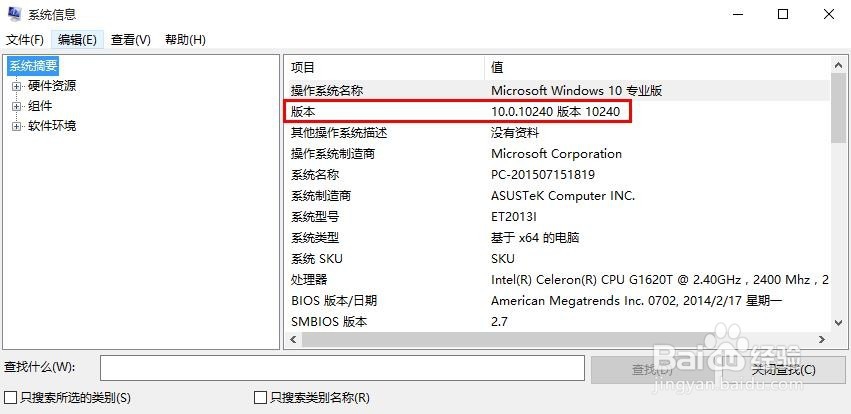The image size is (851, 414).
Task: Expand the 组件 tree node
Action: point(16,106)
